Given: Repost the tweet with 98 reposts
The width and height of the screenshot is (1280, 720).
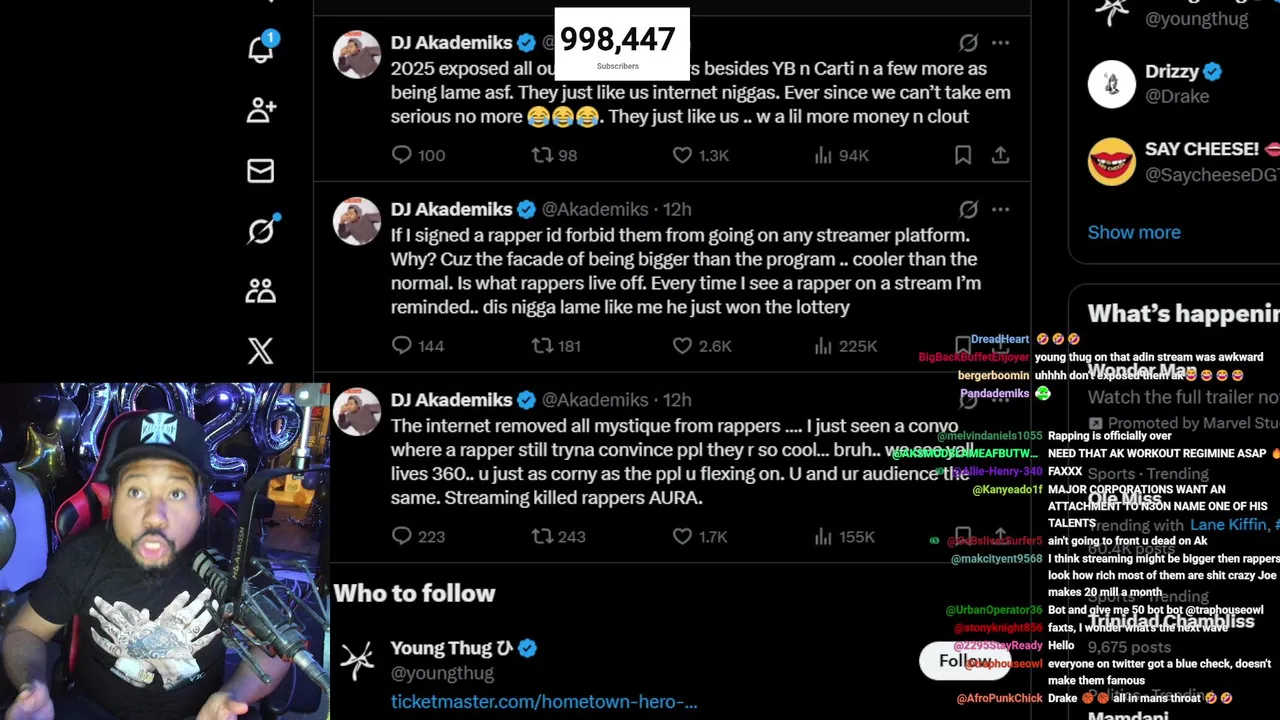Looking at the screenshot, I should coord(542,155).
